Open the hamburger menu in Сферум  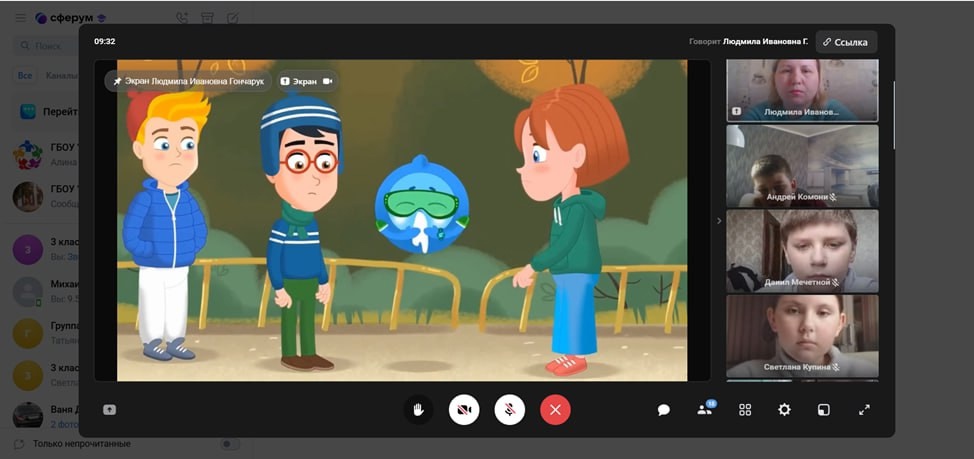[x=20, y=18]
